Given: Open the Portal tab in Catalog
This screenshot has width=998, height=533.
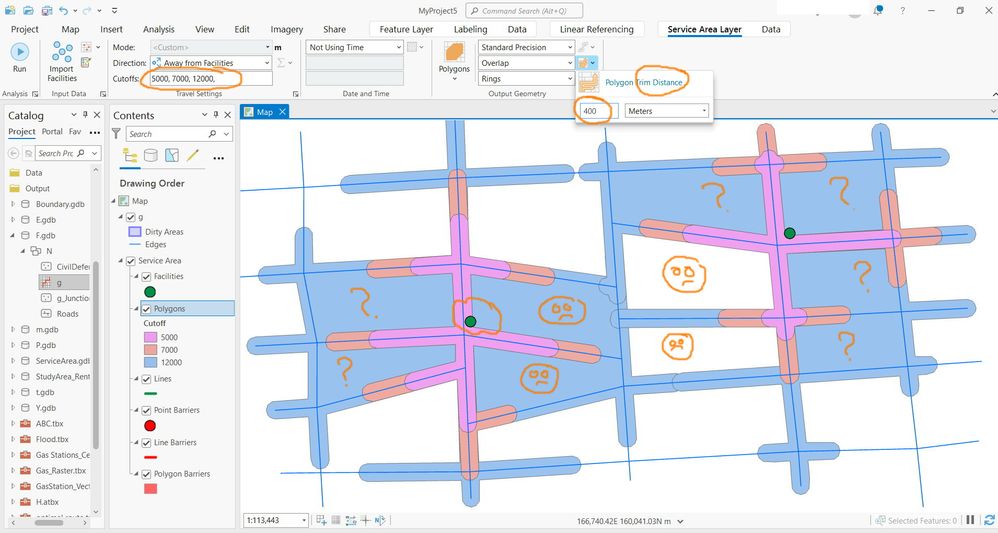Looking at the screenshot, I should point(52,132).
